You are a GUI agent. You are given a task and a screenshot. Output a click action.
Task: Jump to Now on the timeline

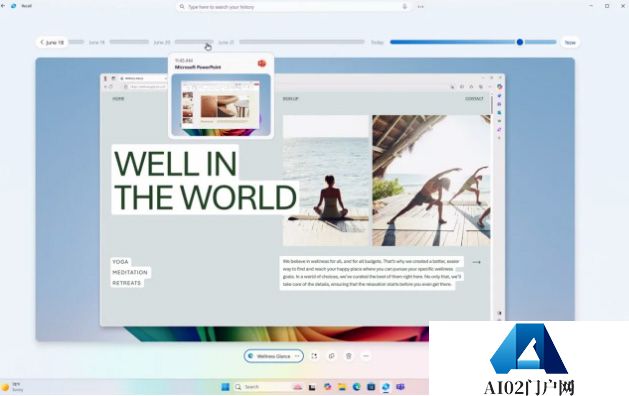pos(570,42)
